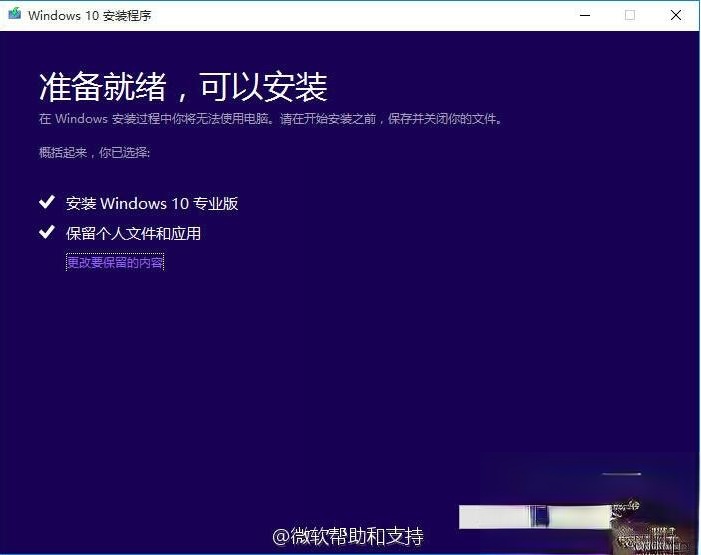Click the notice starting 在 Windows 安装过程中
The image size is (701, 555).
[271, 119]
